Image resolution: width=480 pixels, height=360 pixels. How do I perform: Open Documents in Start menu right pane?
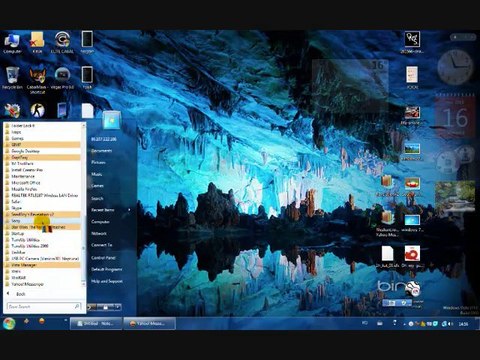102,151
